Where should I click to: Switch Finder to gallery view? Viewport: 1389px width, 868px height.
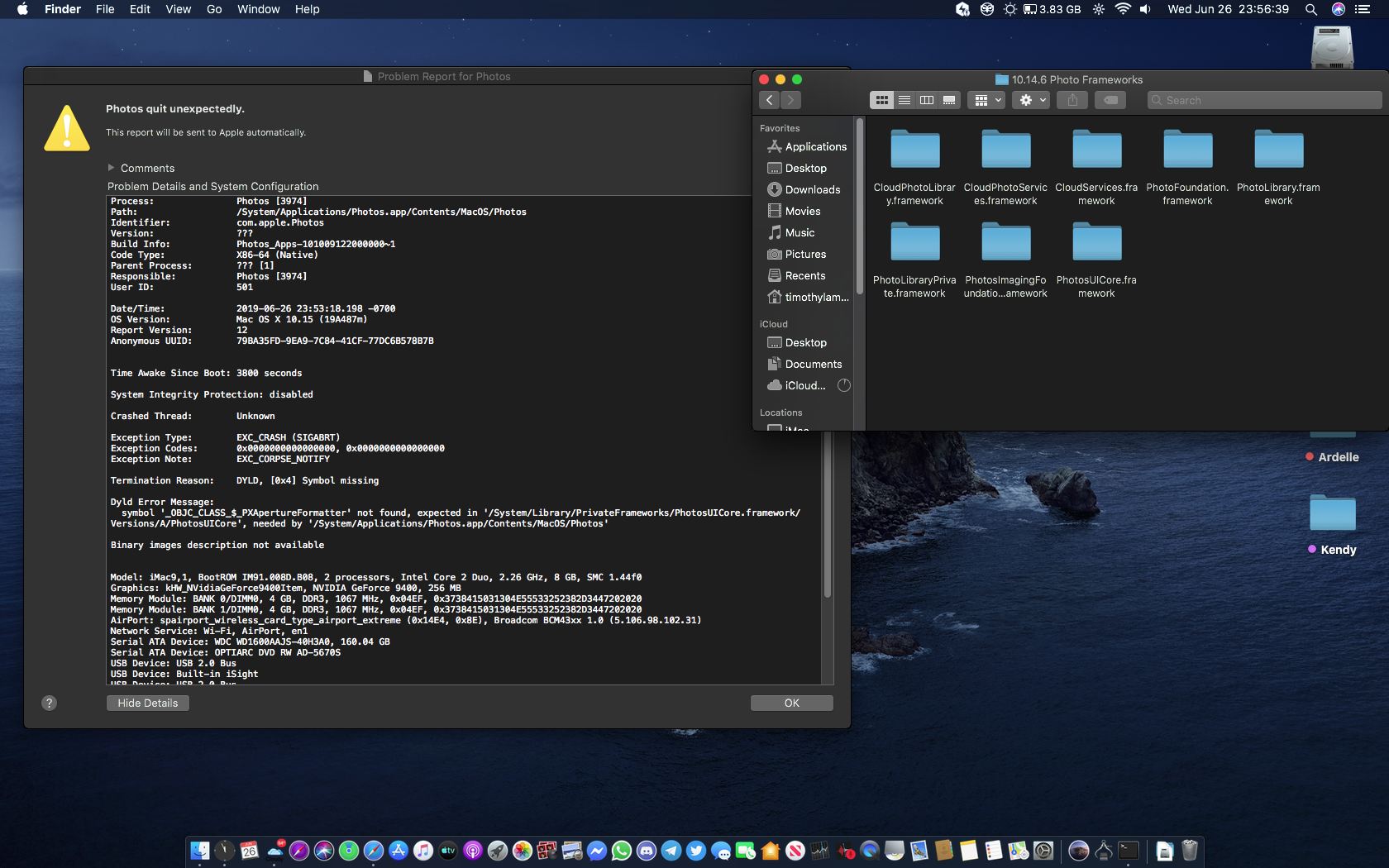point(949,100)
